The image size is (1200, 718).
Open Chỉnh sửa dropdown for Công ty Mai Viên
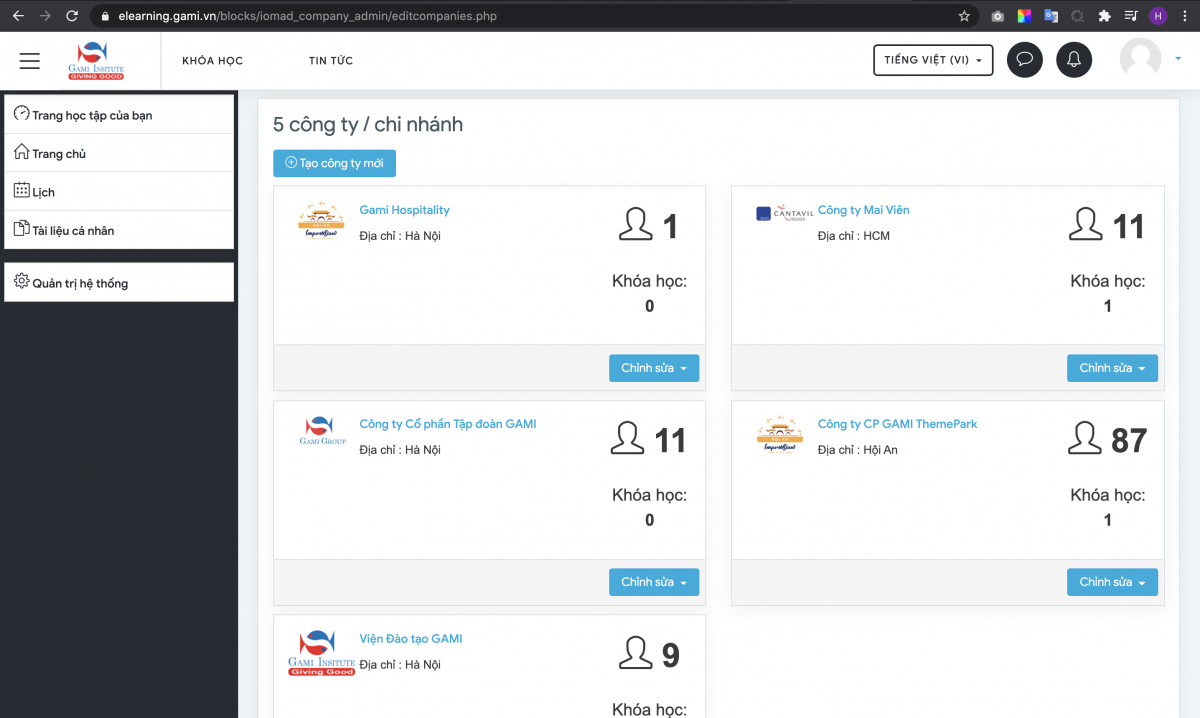1112,368
